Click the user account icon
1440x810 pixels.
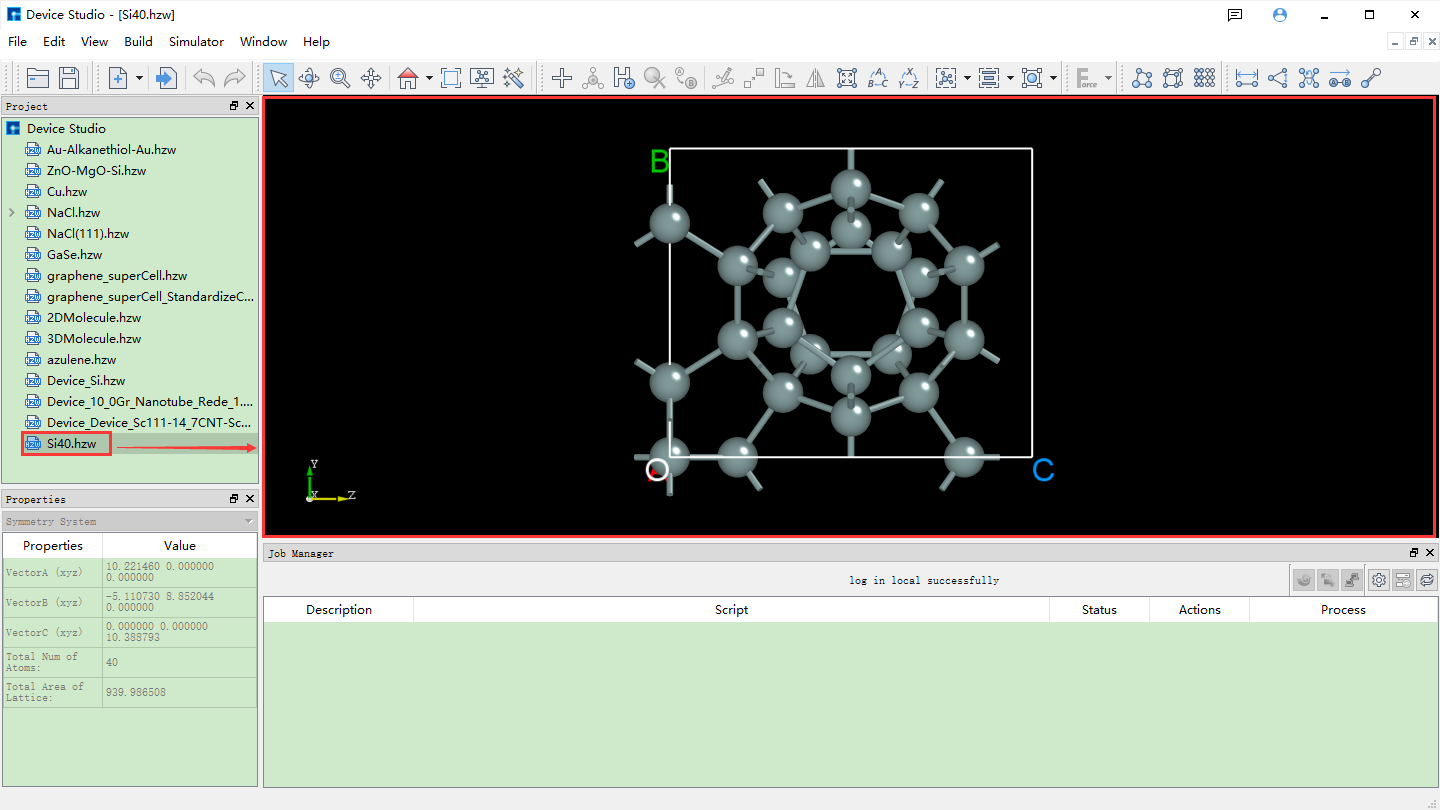pos(1280,15)
